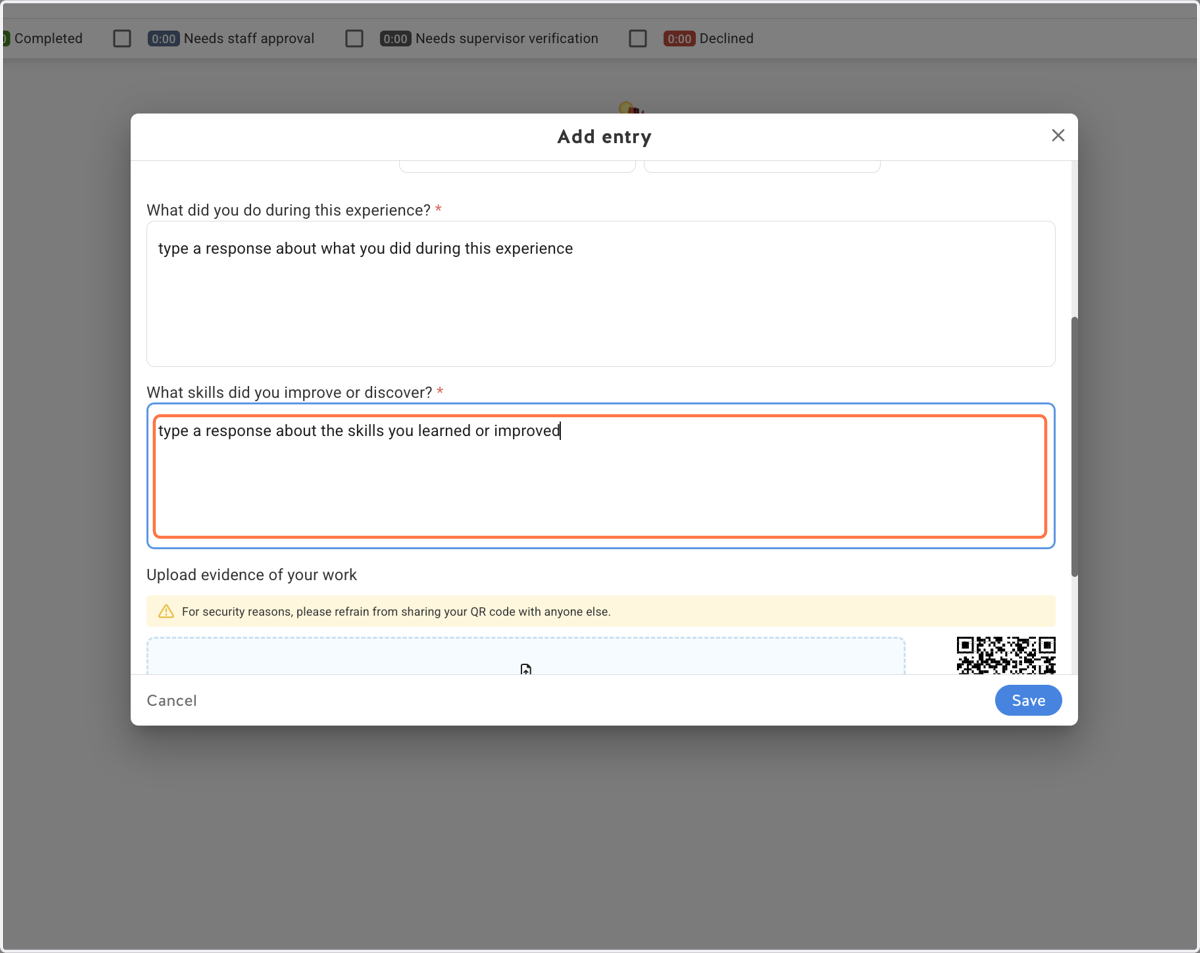The height and width of the screenshot is (953, 1200).
Task: Save the new entry
Action: click(x=1028, y=700)
